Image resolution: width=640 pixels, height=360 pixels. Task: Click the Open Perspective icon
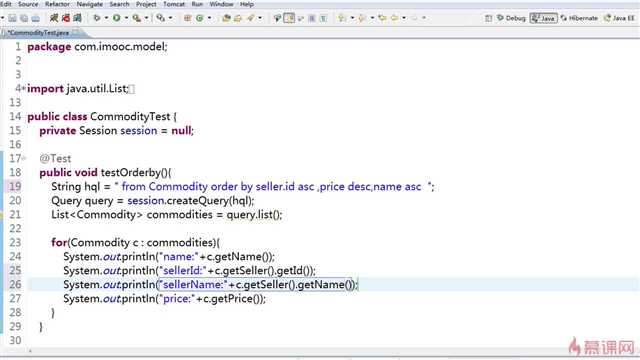coord(489,18)
